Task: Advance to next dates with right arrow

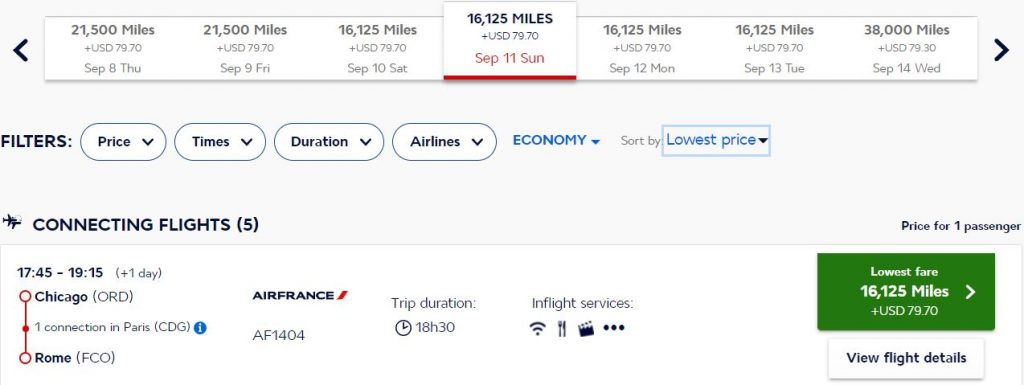Action: coord(1001,50)
